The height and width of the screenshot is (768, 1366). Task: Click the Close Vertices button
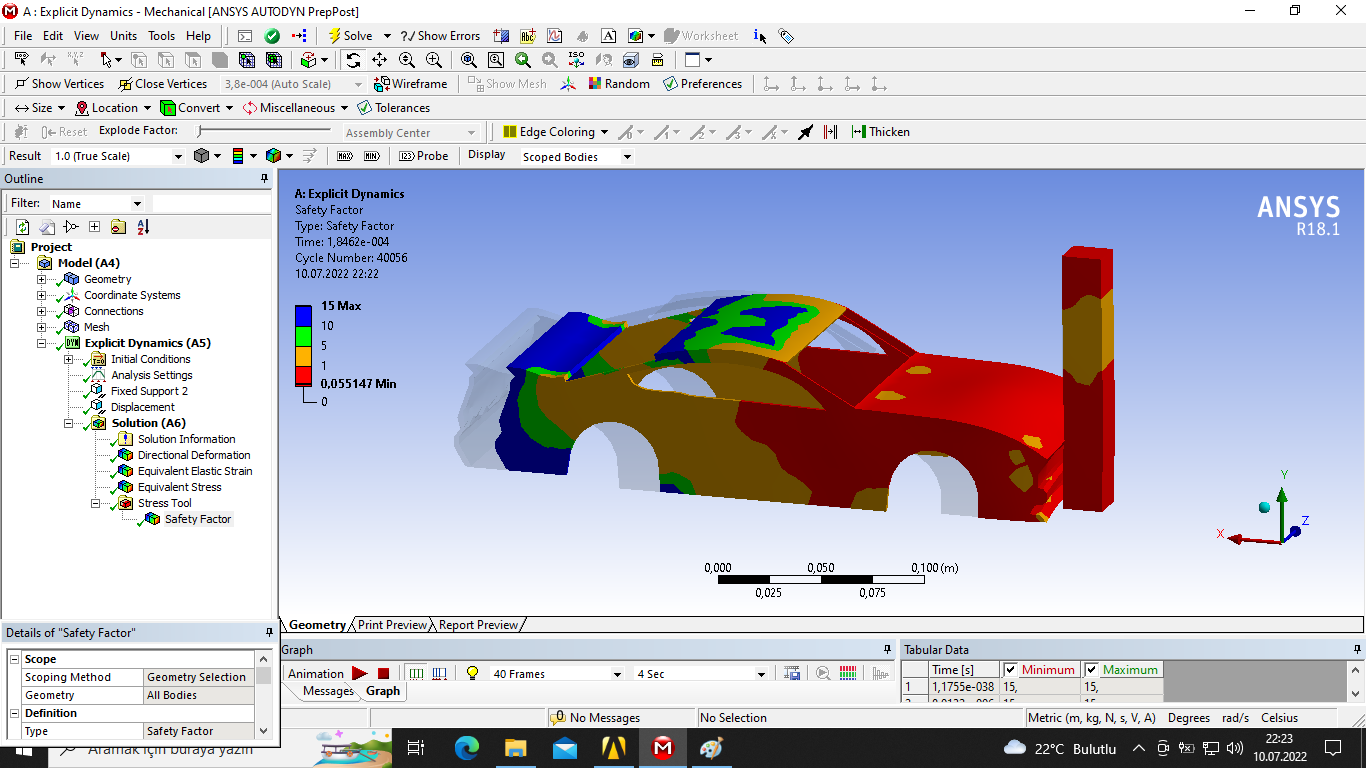[x=163, y=84]
